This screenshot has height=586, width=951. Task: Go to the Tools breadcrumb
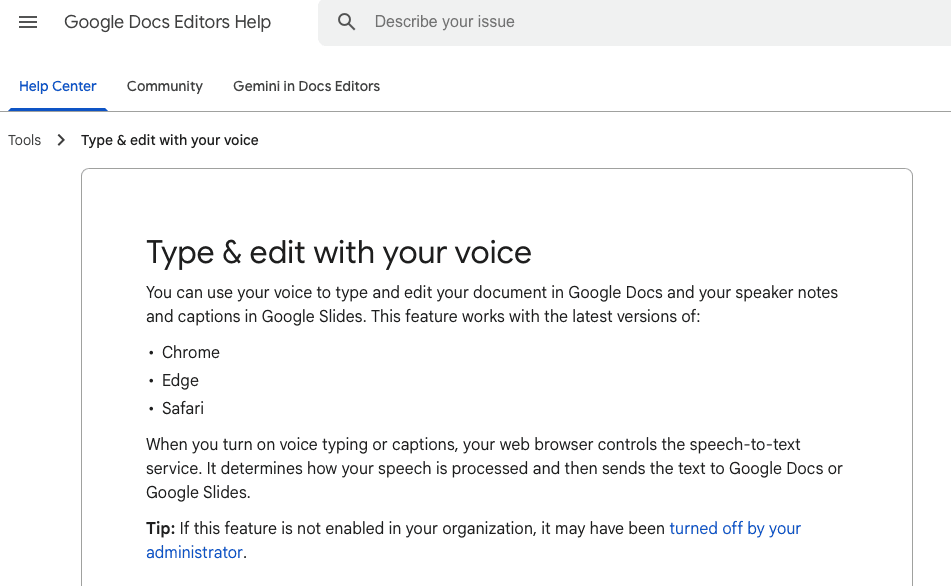pos(24,140)
